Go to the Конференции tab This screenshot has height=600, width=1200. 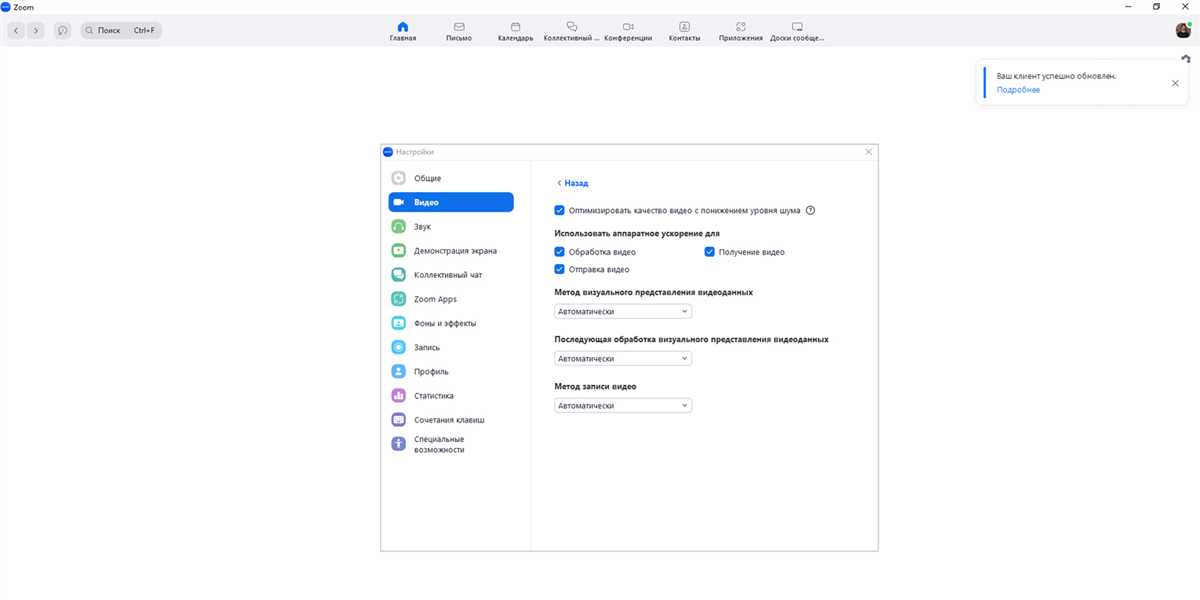[628, 31]
